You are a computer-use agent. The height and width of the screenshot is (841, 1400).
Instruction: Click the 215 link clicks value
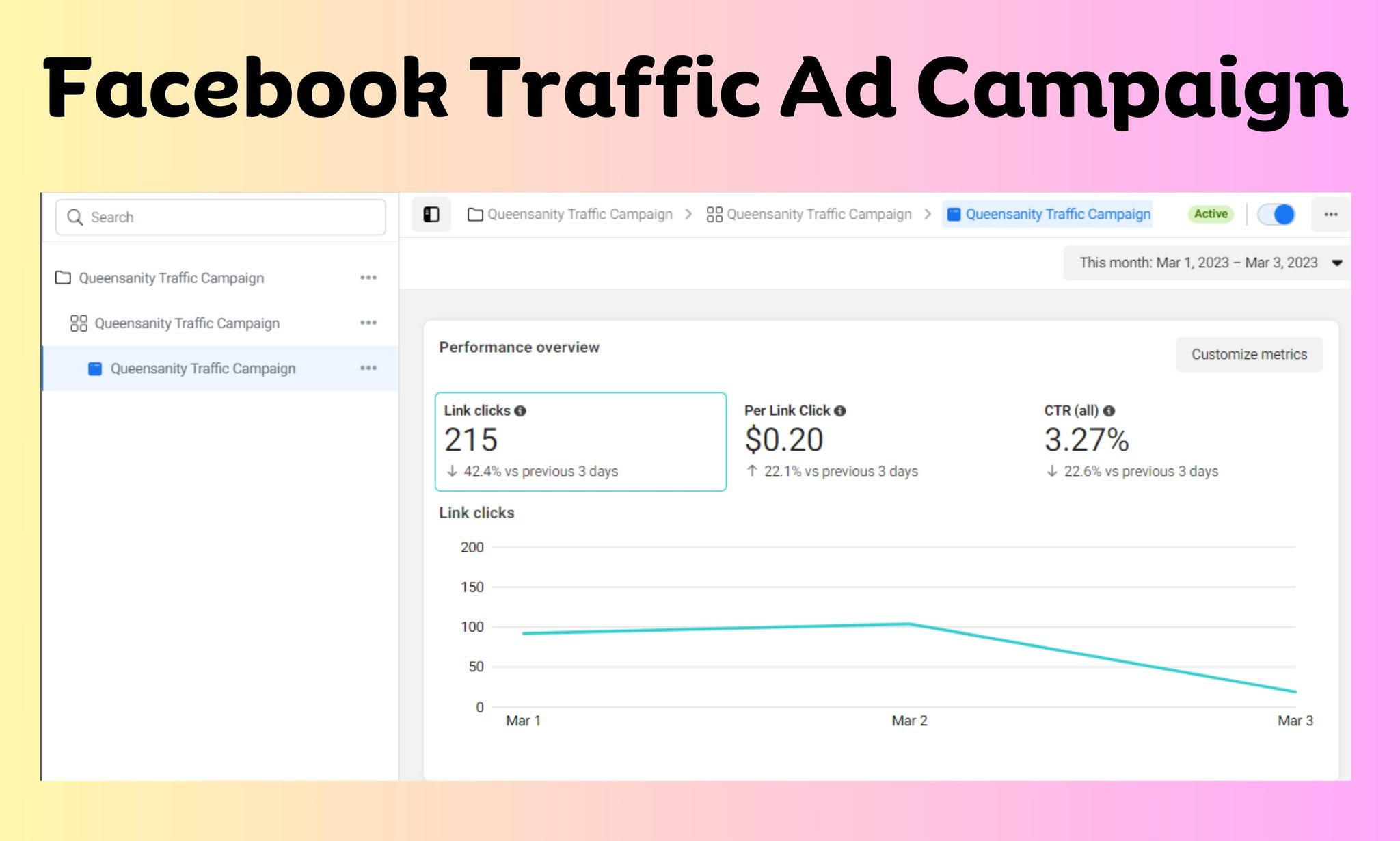pos(471,440)
